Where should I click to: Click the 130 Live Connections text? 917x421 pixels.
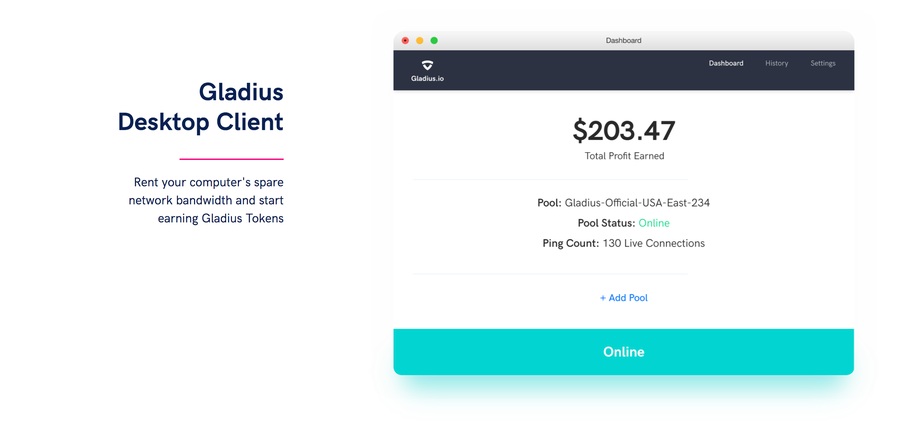tap(654, 243)
